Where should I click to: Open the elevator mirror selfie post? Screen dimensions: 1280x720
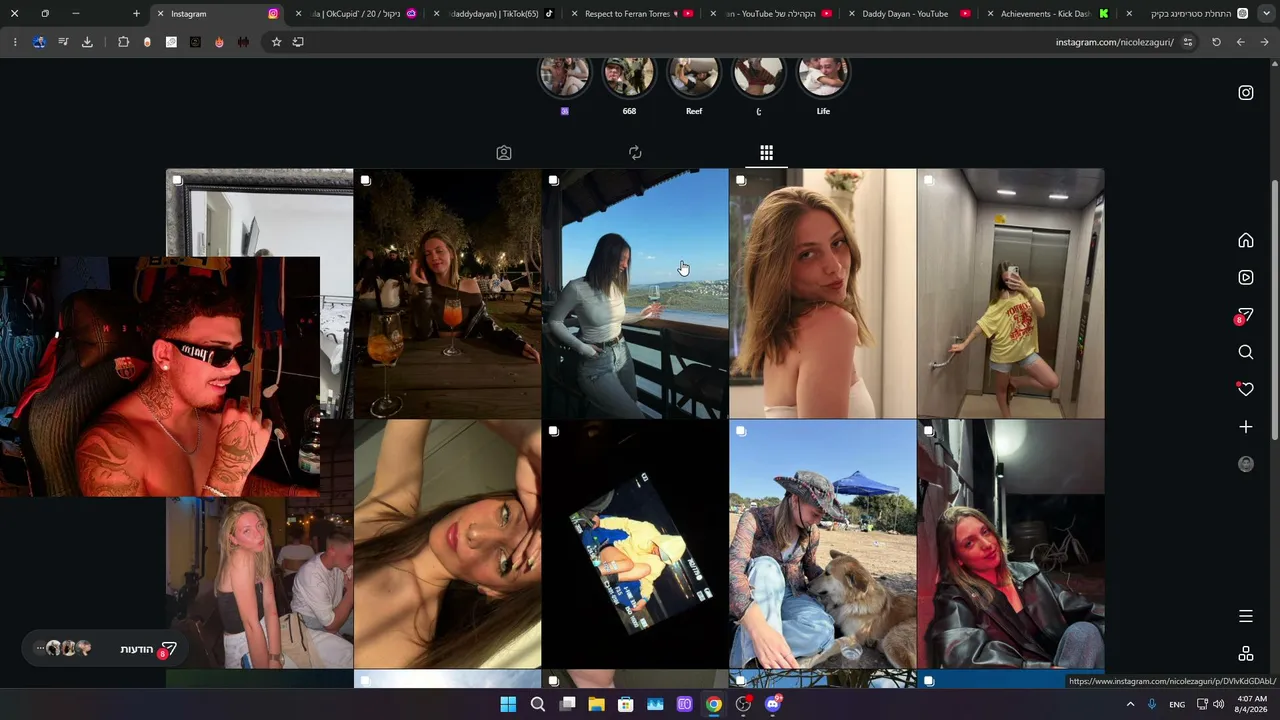click(x=1011, y=293)
